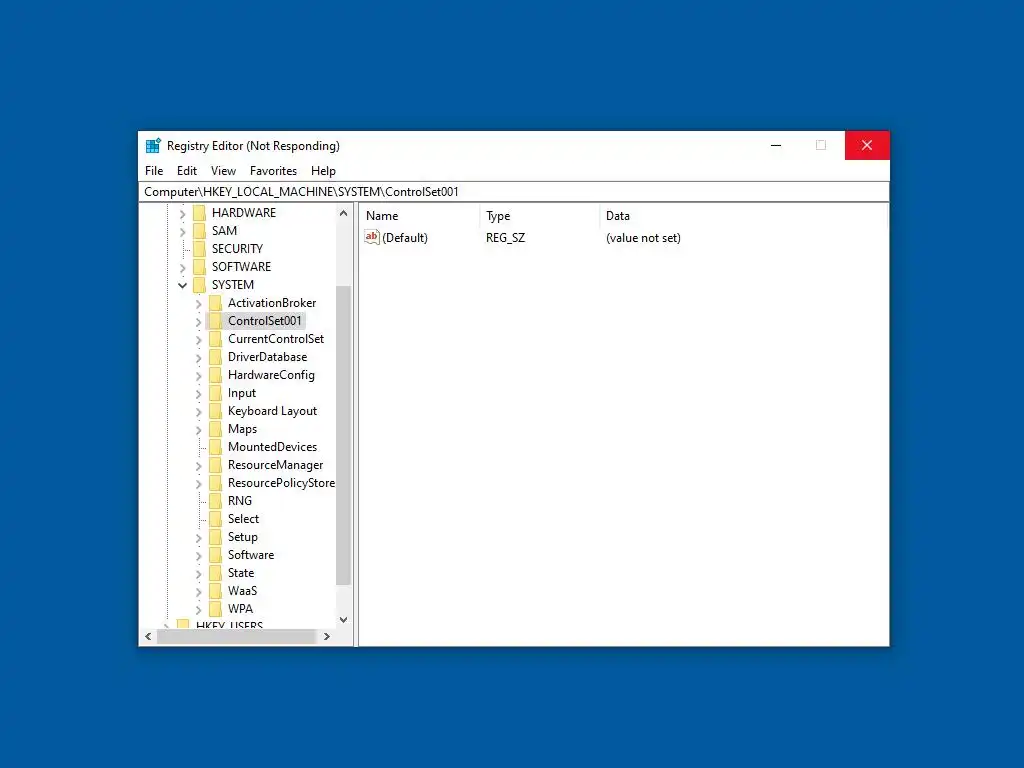1024x768 pixels.
Task: Click the HardwareConfig folder icon
Action: point(216,375)
